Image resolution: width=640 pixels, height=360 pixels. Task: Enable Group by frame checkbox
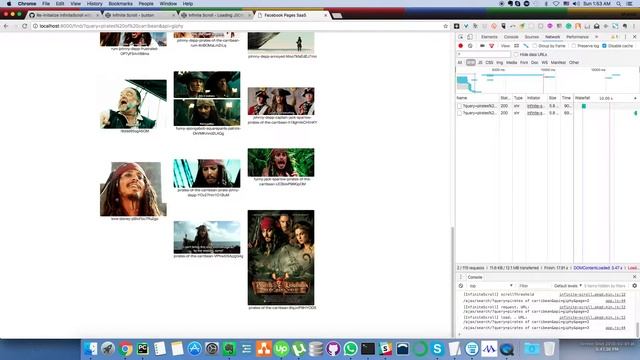(x=535, y=46)
